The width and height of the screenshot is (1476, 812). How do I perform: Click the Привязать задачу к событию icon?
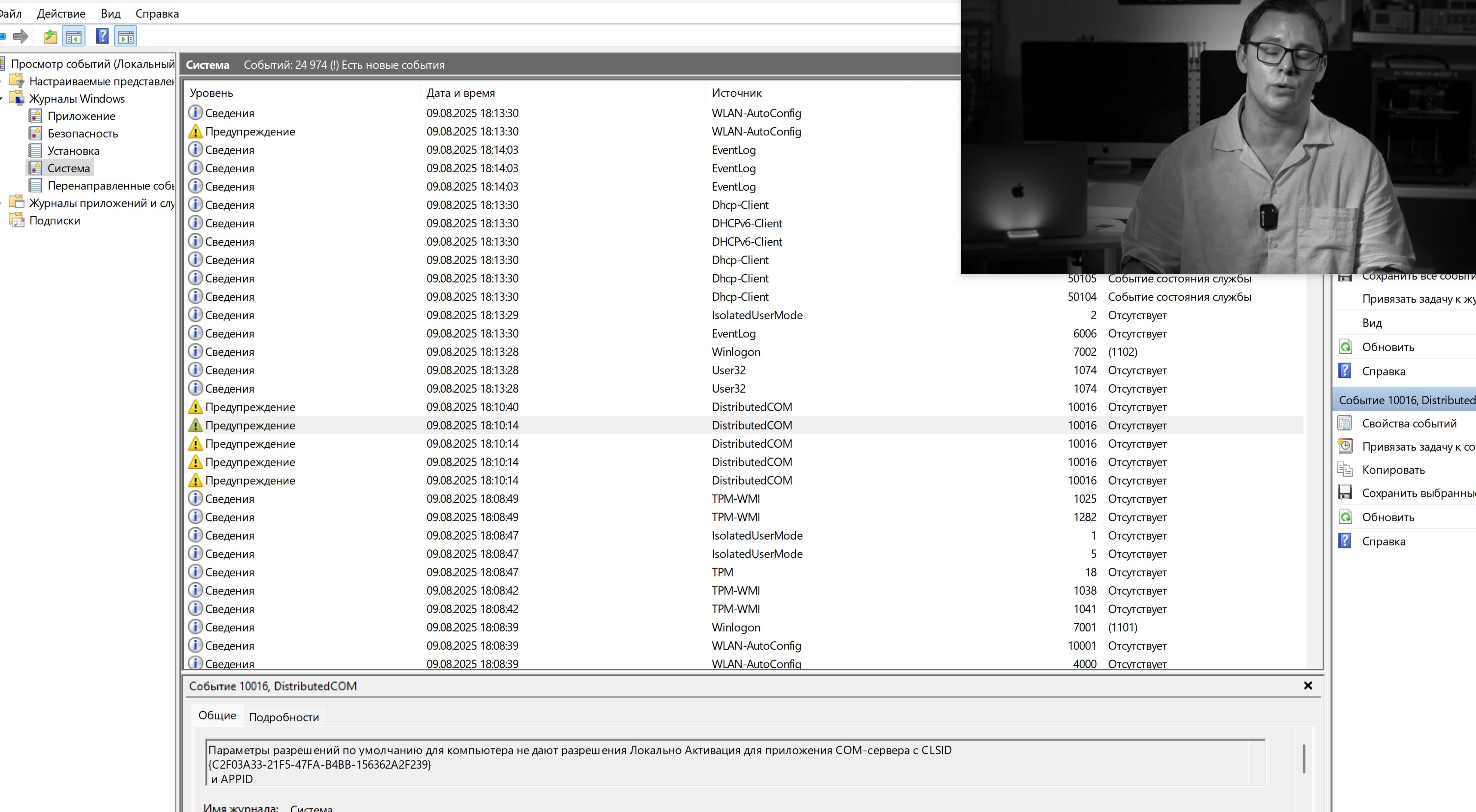[1345, 446]
